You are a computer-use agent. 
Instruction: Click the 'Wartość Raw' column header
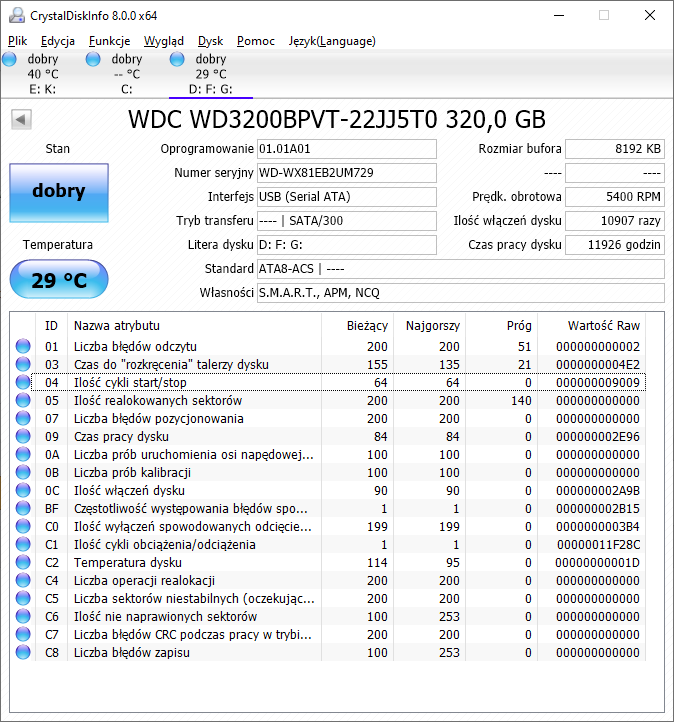point(592,326)
